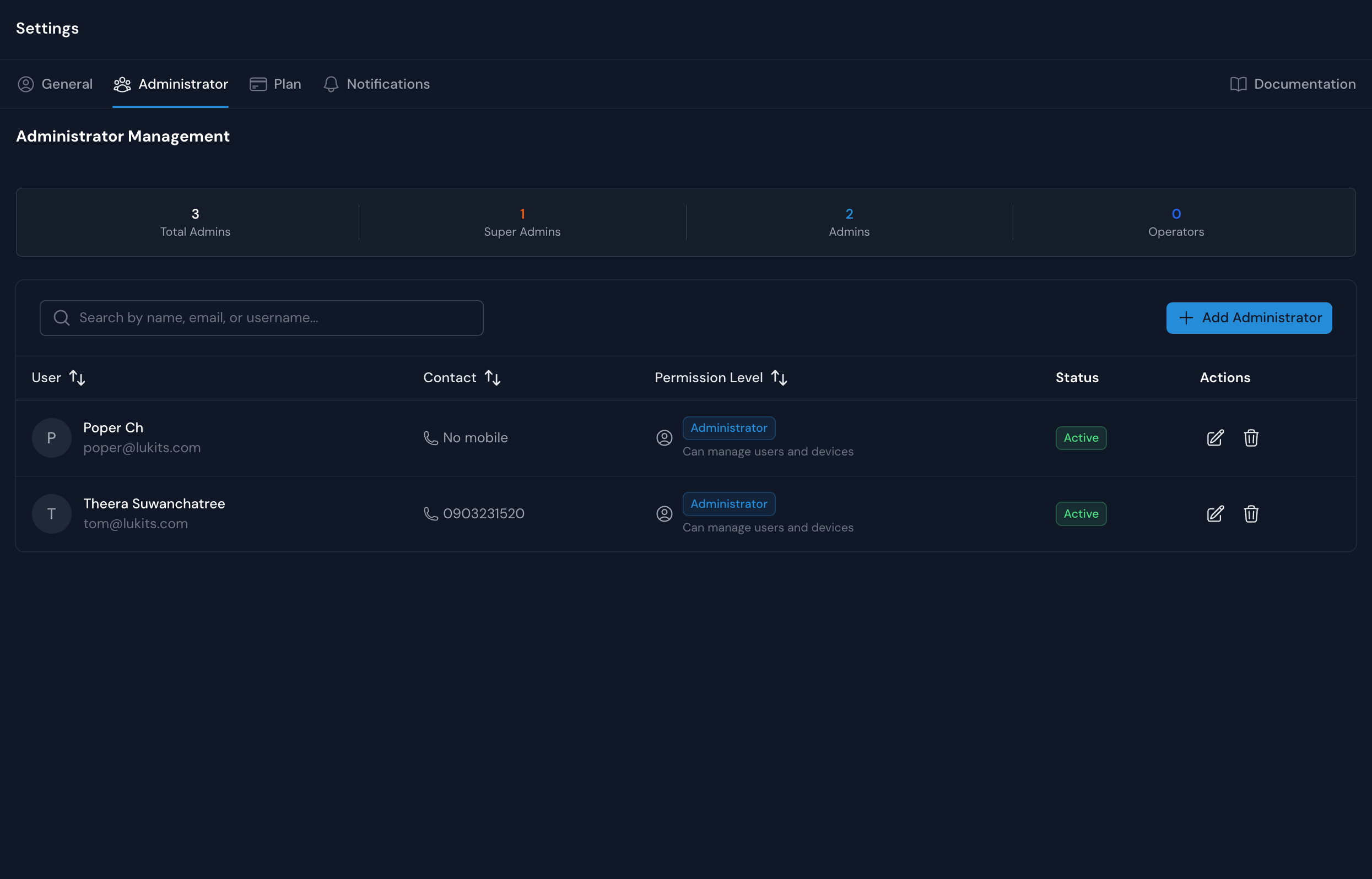Screen dimensions: 1372x879
Task: Toggle sorting on the Contact column
Action: pyautogui.click(x=493, y=377)
